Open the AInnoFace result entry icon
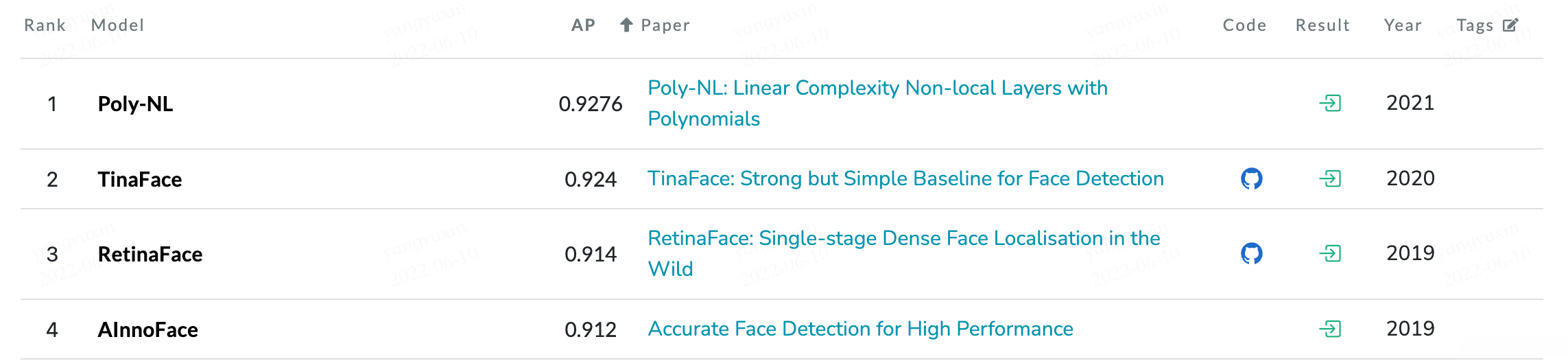This screenshot has width=1568, height=361. pyautogui.click(x=1330, y=329)
